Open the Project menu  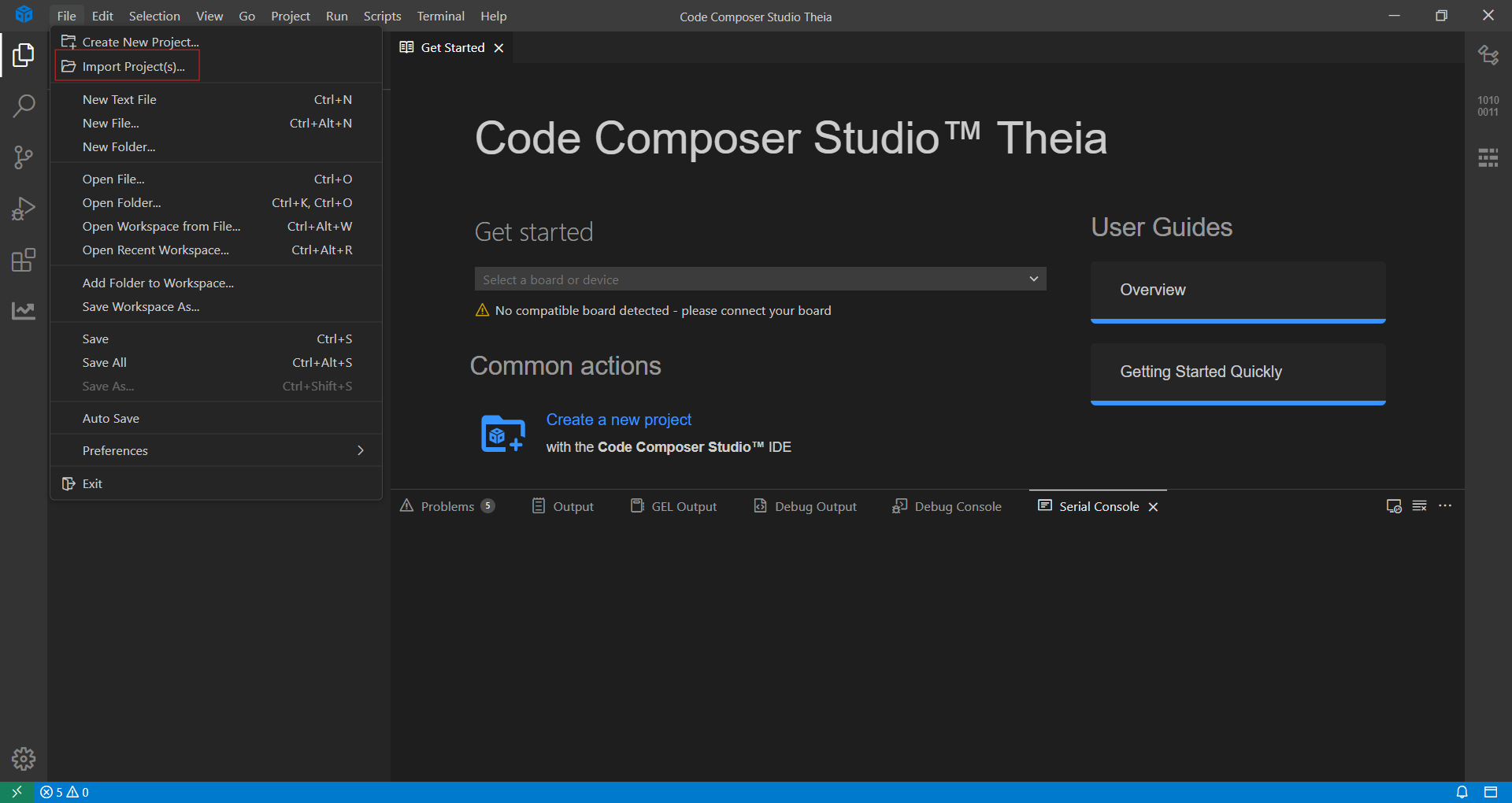click(291, 16)
